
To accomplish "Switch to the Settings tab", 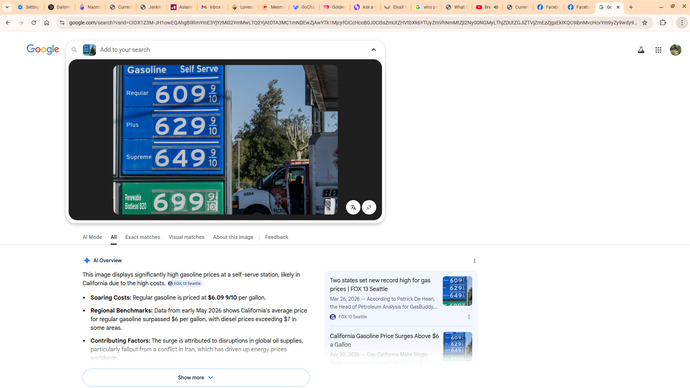I will (28, 7).
